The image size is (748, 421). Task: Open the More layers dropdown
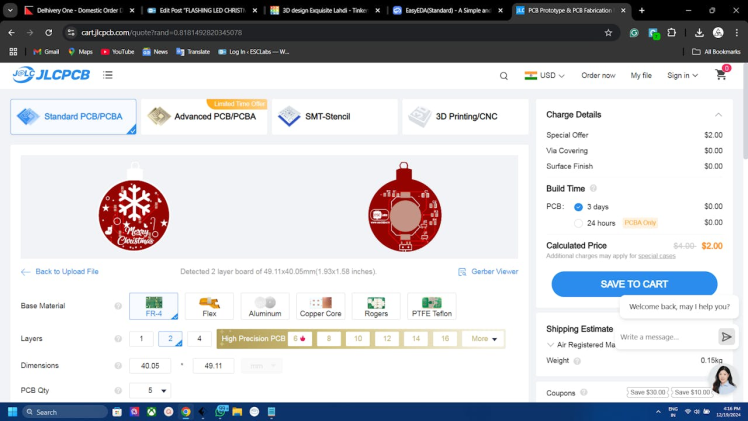[x=483, y=339]
